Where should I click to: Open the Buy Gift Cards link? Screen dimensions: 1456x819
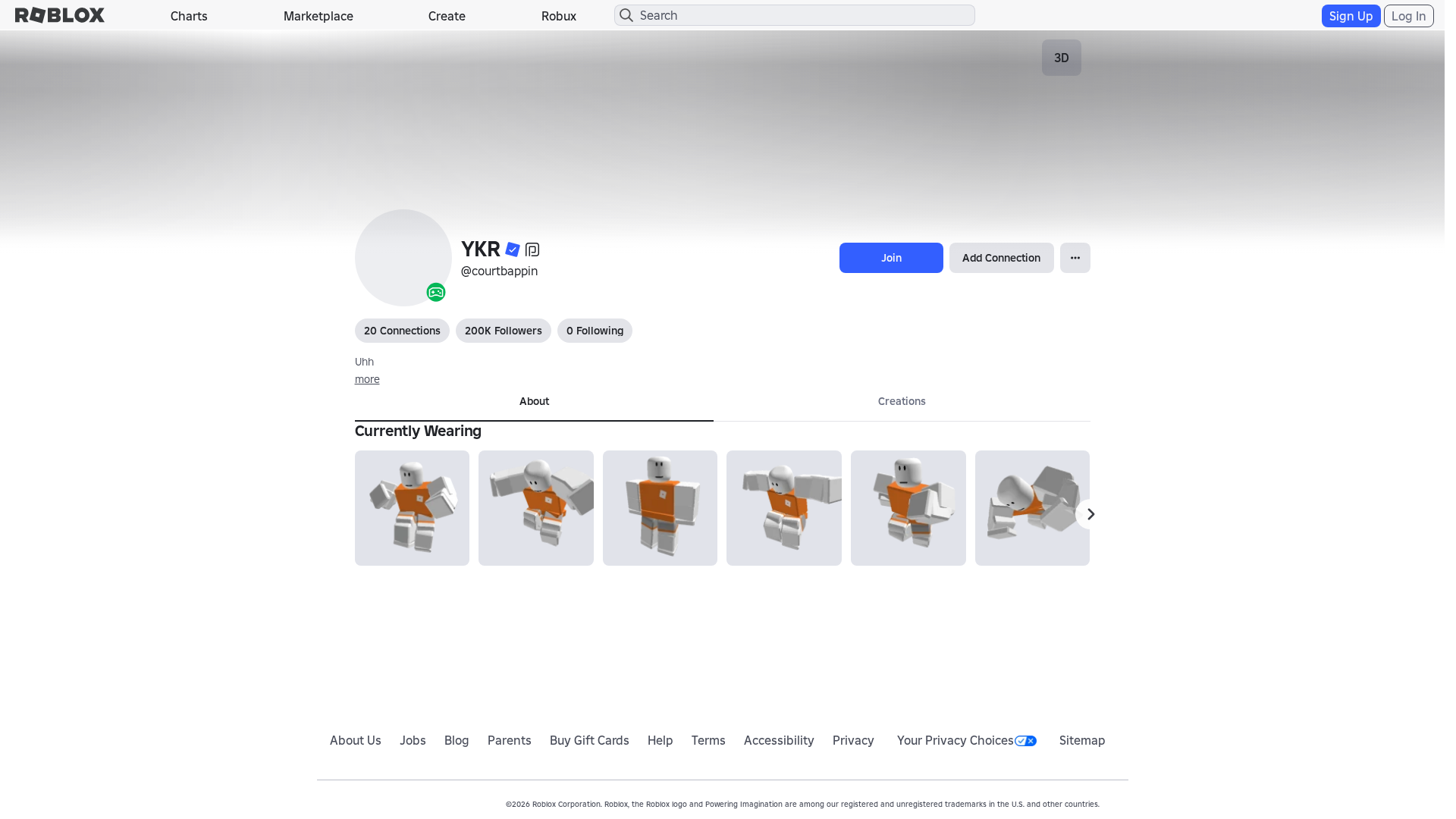tap(589, 741)
